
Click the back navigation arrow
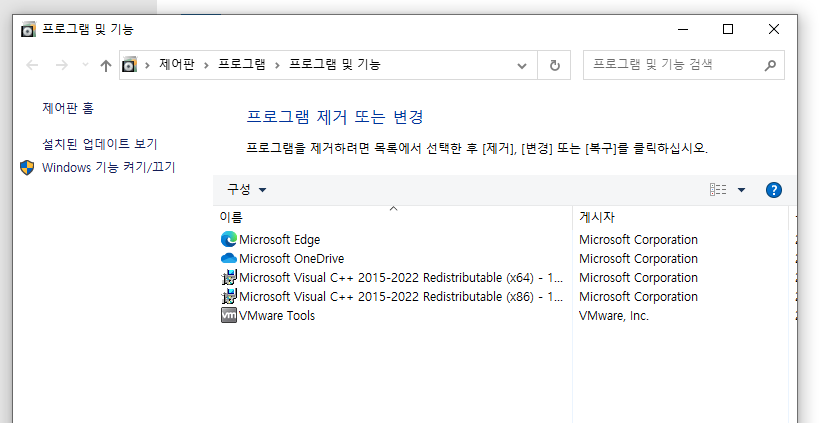tap(32, 65)
